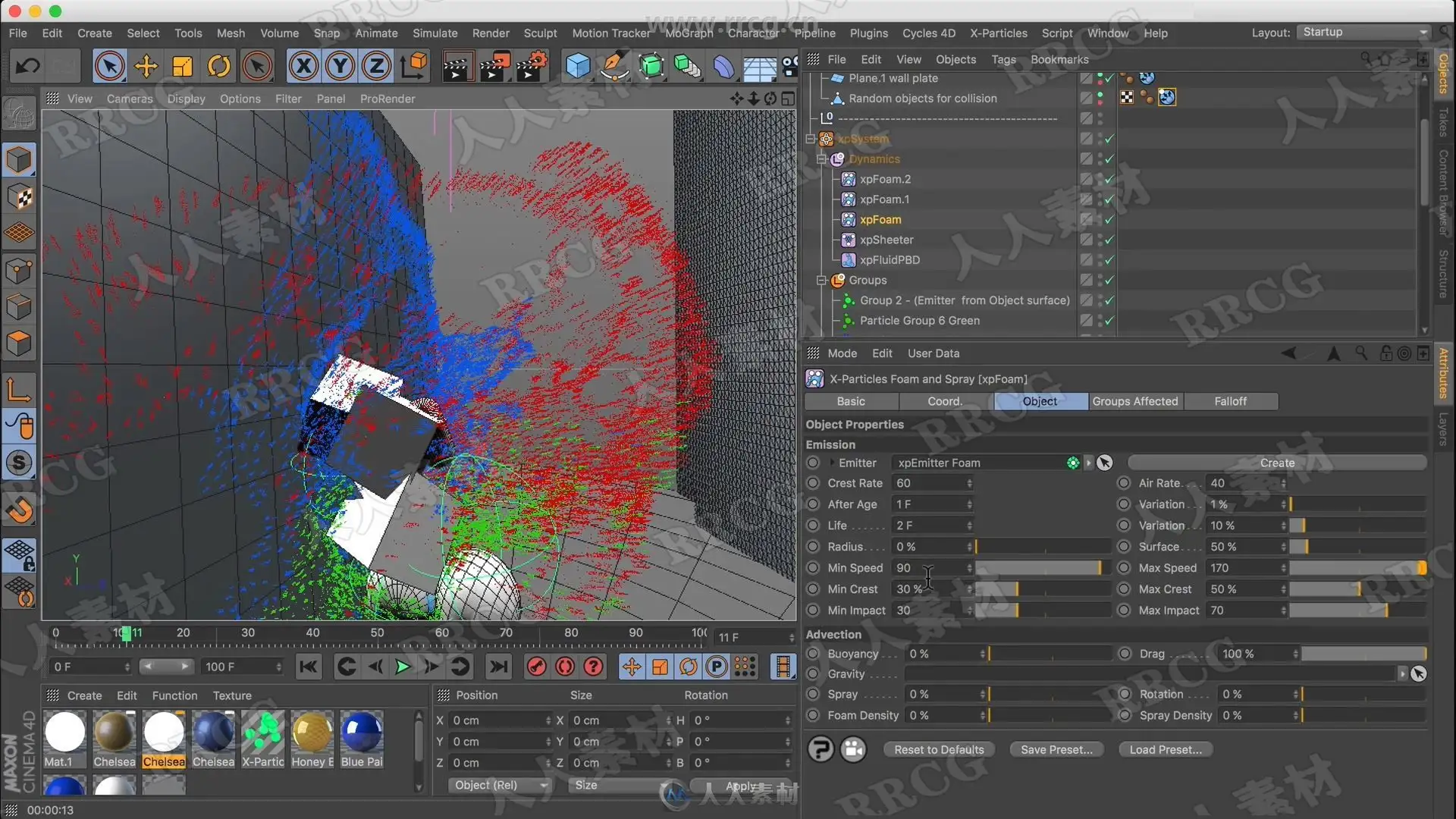Viewport: 1456px width, 819px height.
Task: Select the Move tool
Action: (146, 67)
